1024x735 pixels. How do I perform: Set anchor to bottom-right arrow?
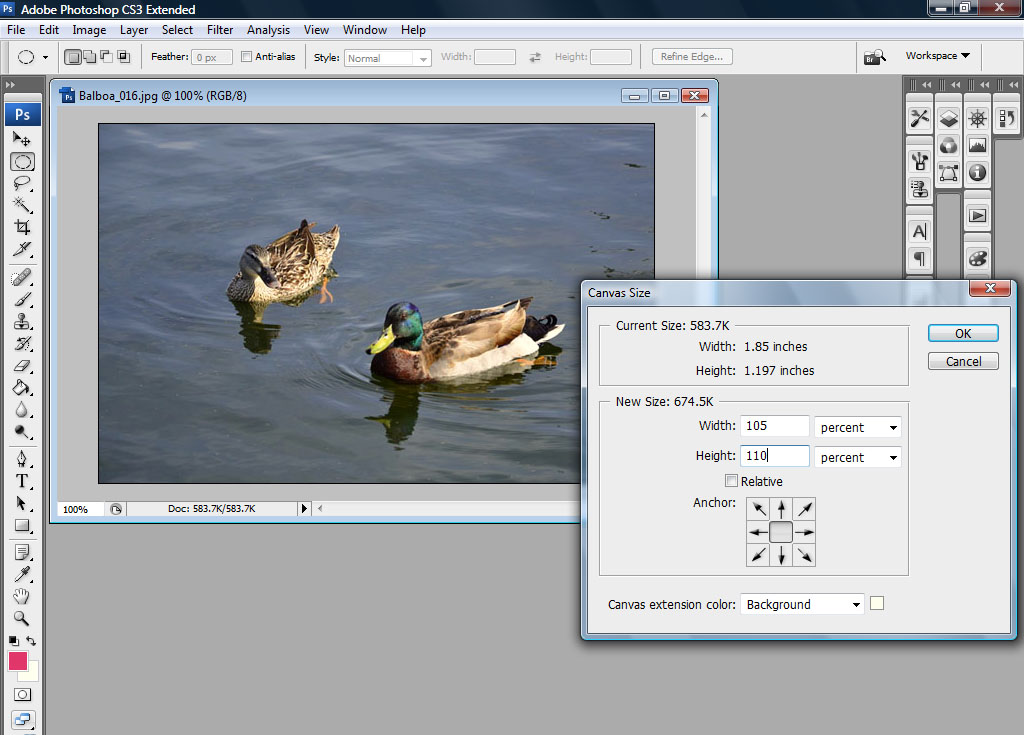(804, 555)
